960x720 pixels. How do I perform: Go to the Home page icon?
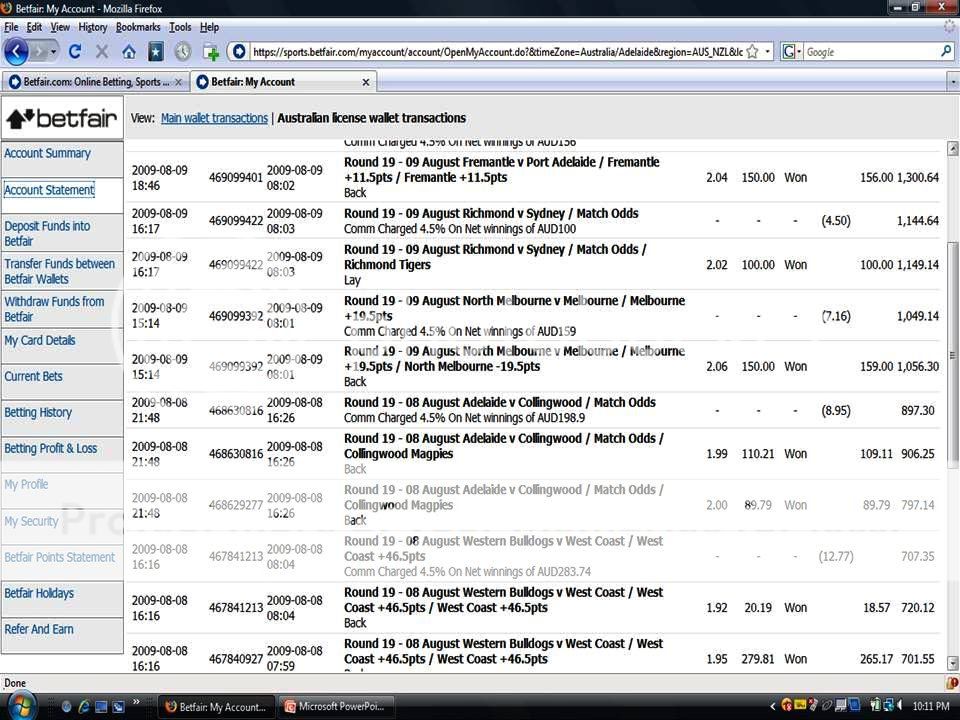coord(129,51)
